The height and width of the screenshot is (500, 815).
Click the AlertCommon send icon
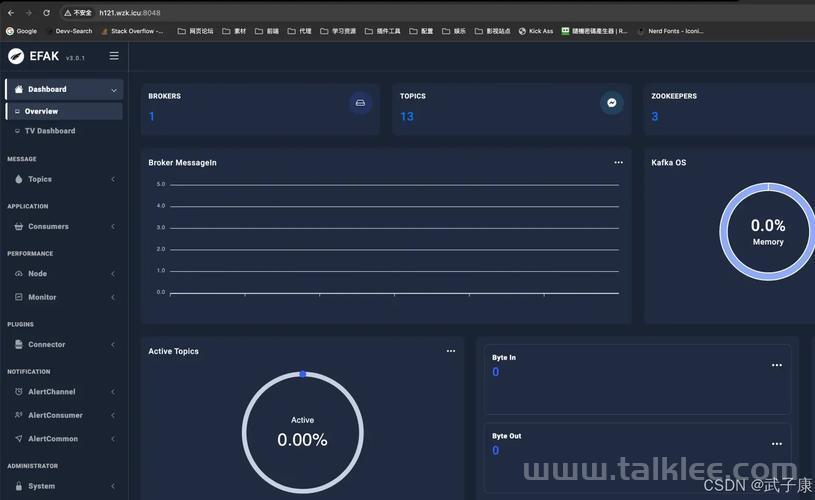coord(19,439)
